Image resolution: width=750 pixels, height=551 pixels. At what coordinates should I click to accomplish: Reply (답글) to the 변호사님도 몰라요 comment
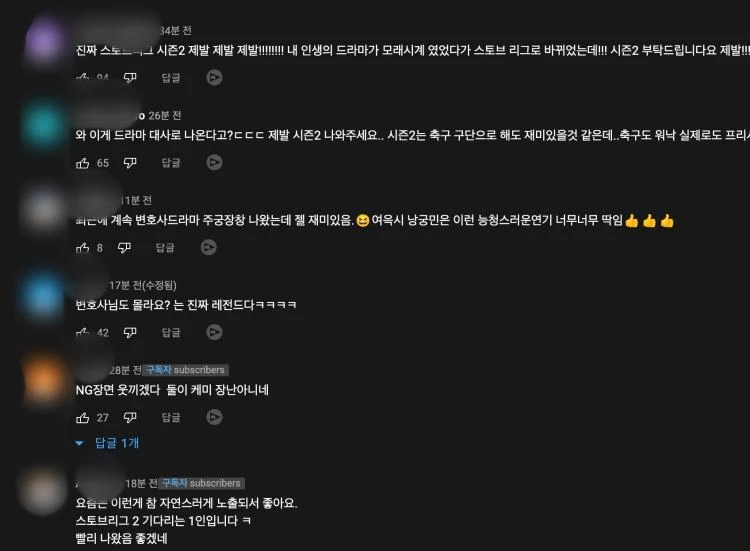point(171,332)
